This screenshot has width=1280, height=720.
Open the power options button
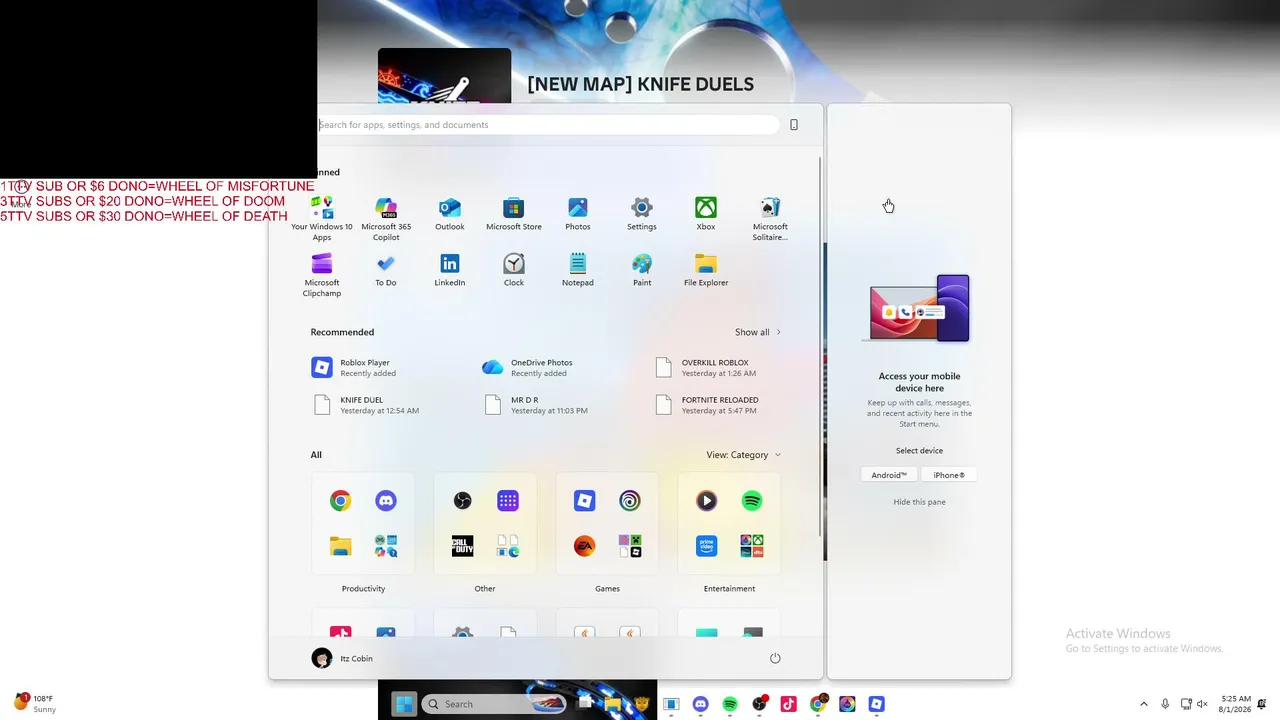tap(775, 658)
